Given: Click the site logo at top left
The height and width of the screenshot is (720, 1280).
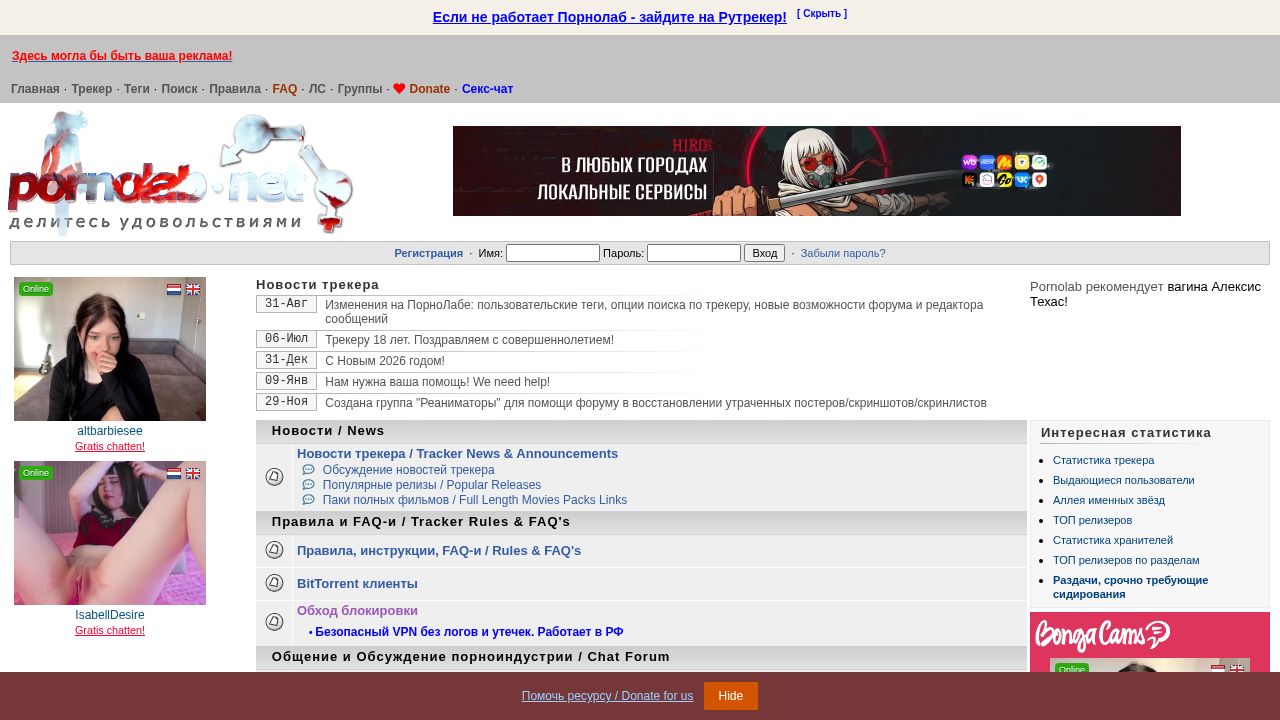Looking at the screenshot, I should click(x=181, y=173).
